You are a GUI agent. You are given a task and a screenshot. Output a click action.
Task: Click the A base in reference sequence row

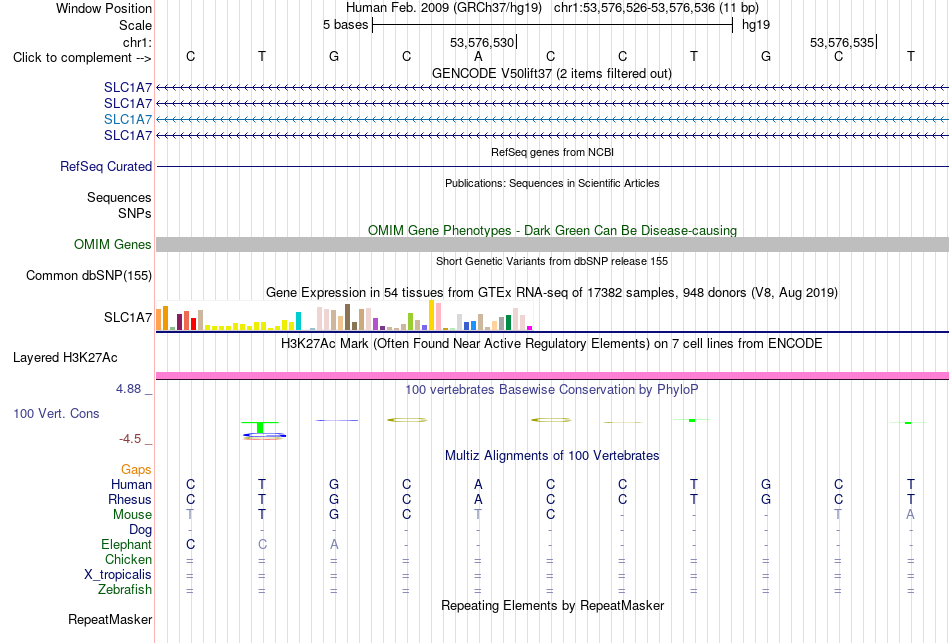[478, 56]
